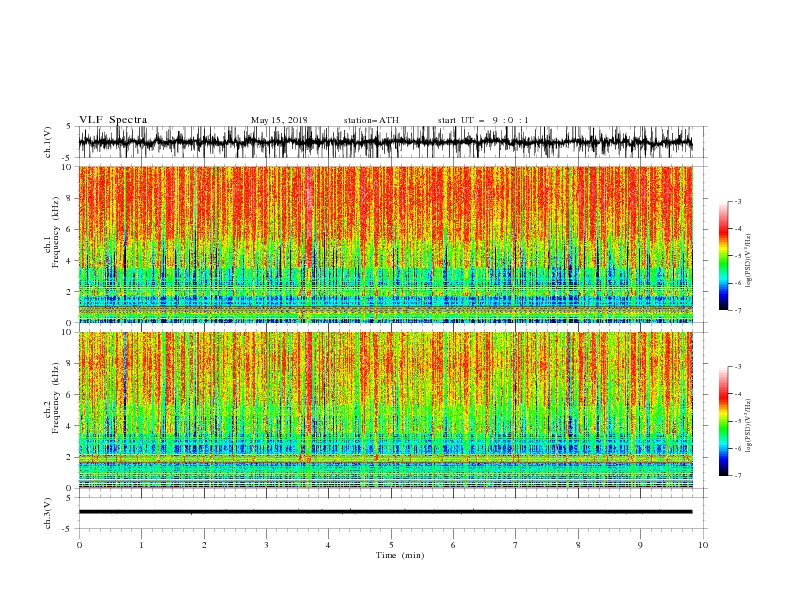Click the '5' tick of the ch.1(V) axis
This screenshot has height=612, width=792.
pyautogui.click(x=69, y=126)
